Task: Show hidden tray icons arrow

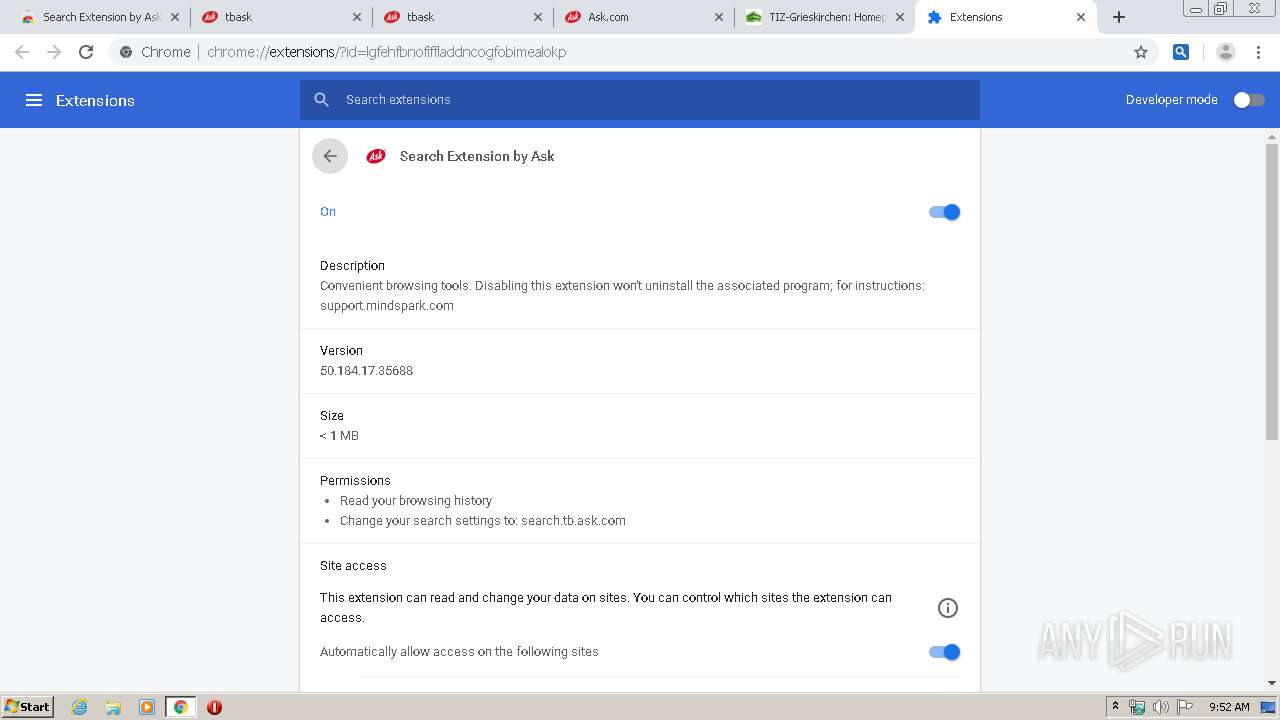Action: (x=1116, y=707)
